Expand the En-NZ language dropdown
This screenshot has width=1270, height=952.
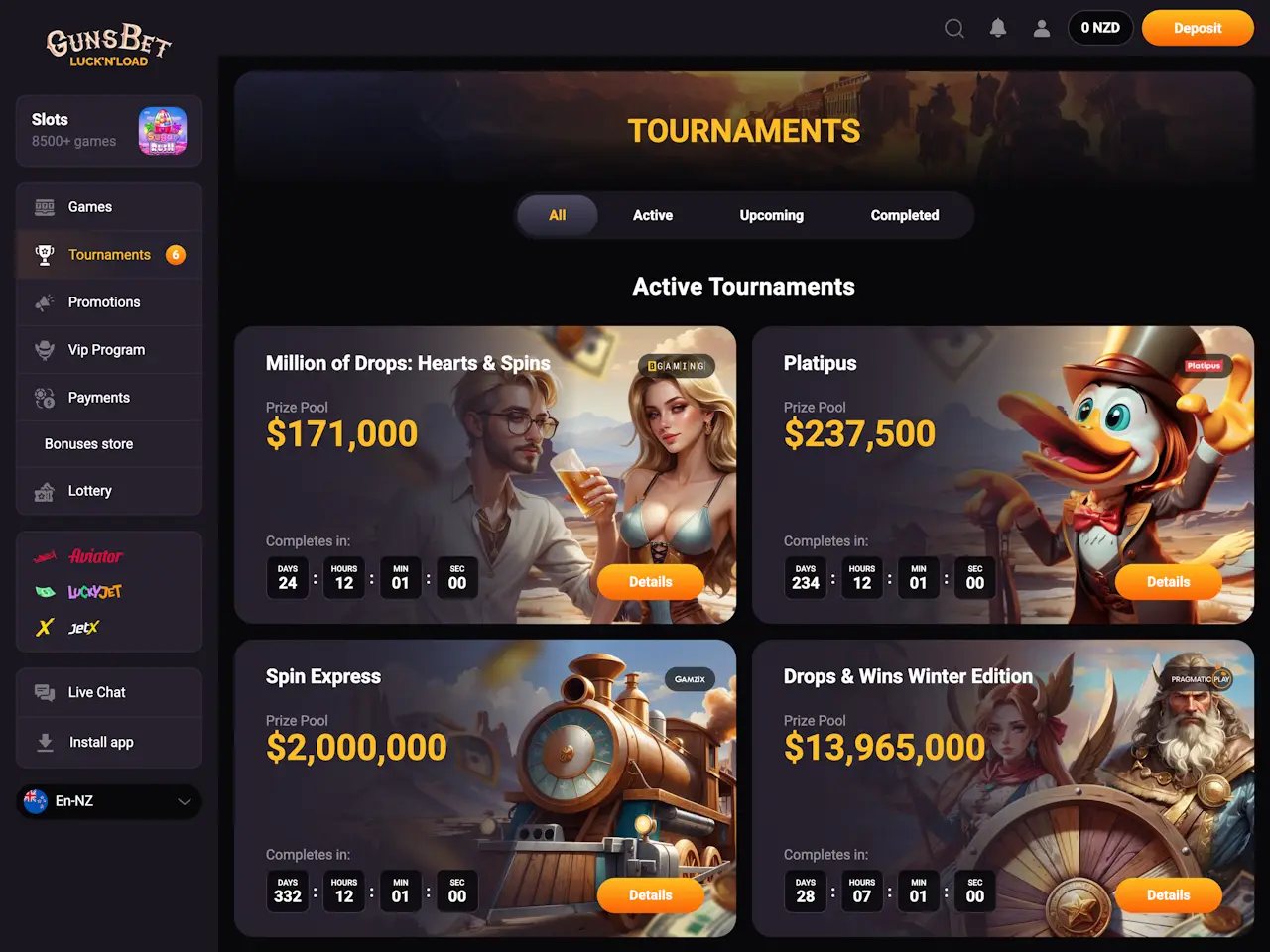[109, 801]
